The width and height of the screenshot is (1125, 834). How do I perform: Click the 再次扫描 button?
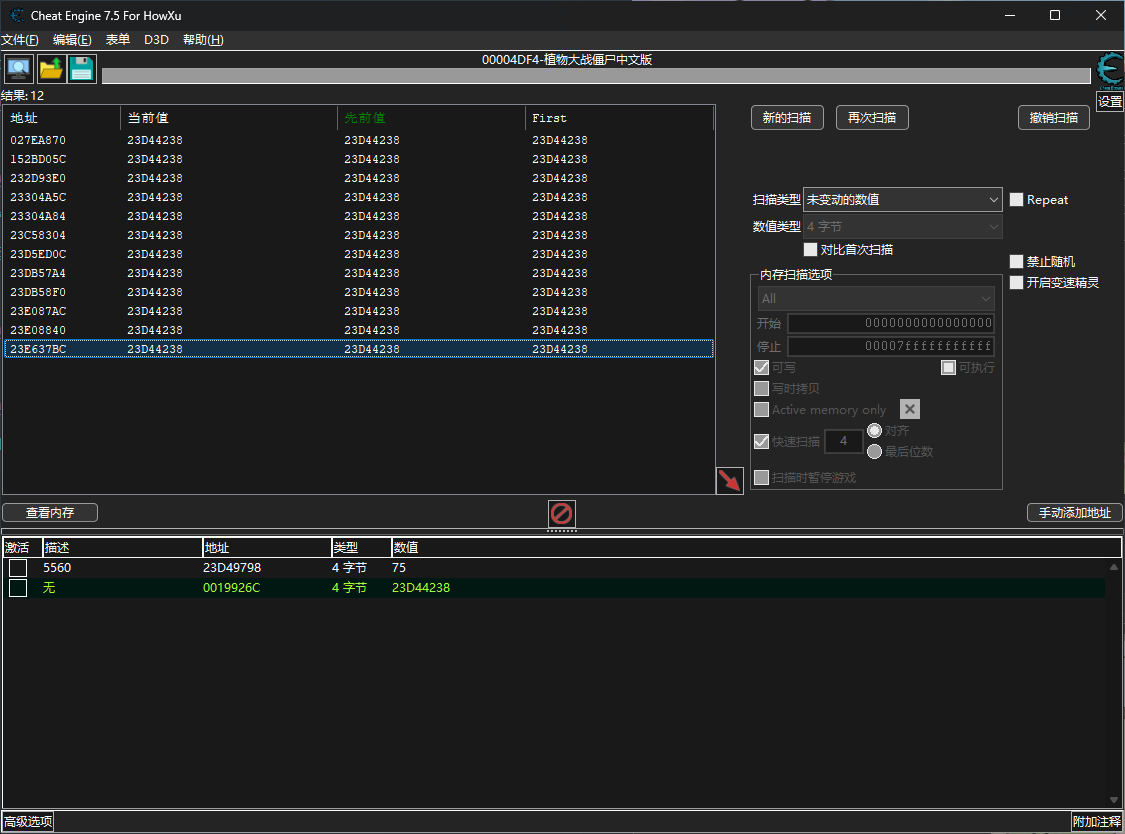tap(871, 118)
